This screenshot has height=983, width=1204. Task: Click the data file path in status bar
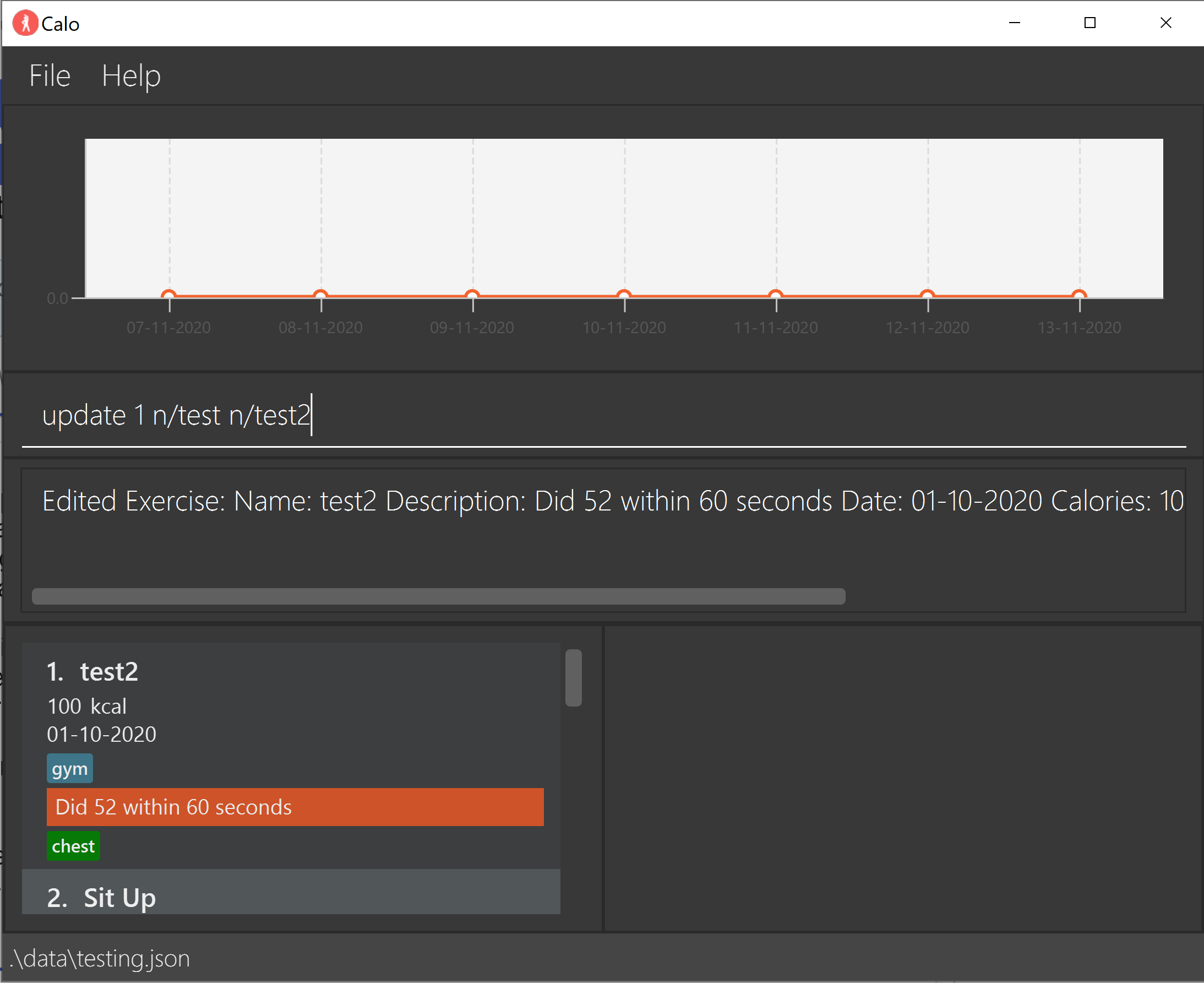(100, 959)
